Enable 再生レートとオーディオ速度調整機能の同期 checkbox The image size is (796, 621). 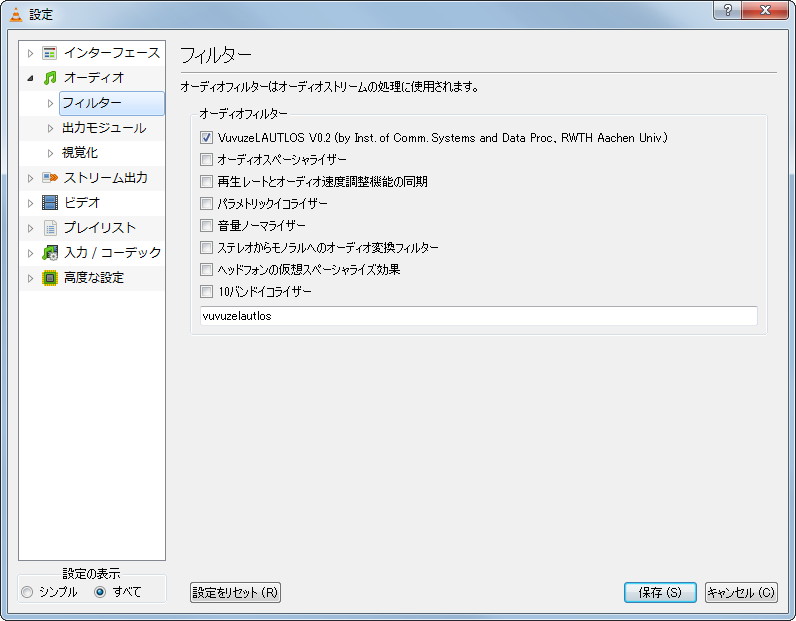click(206, 181)
